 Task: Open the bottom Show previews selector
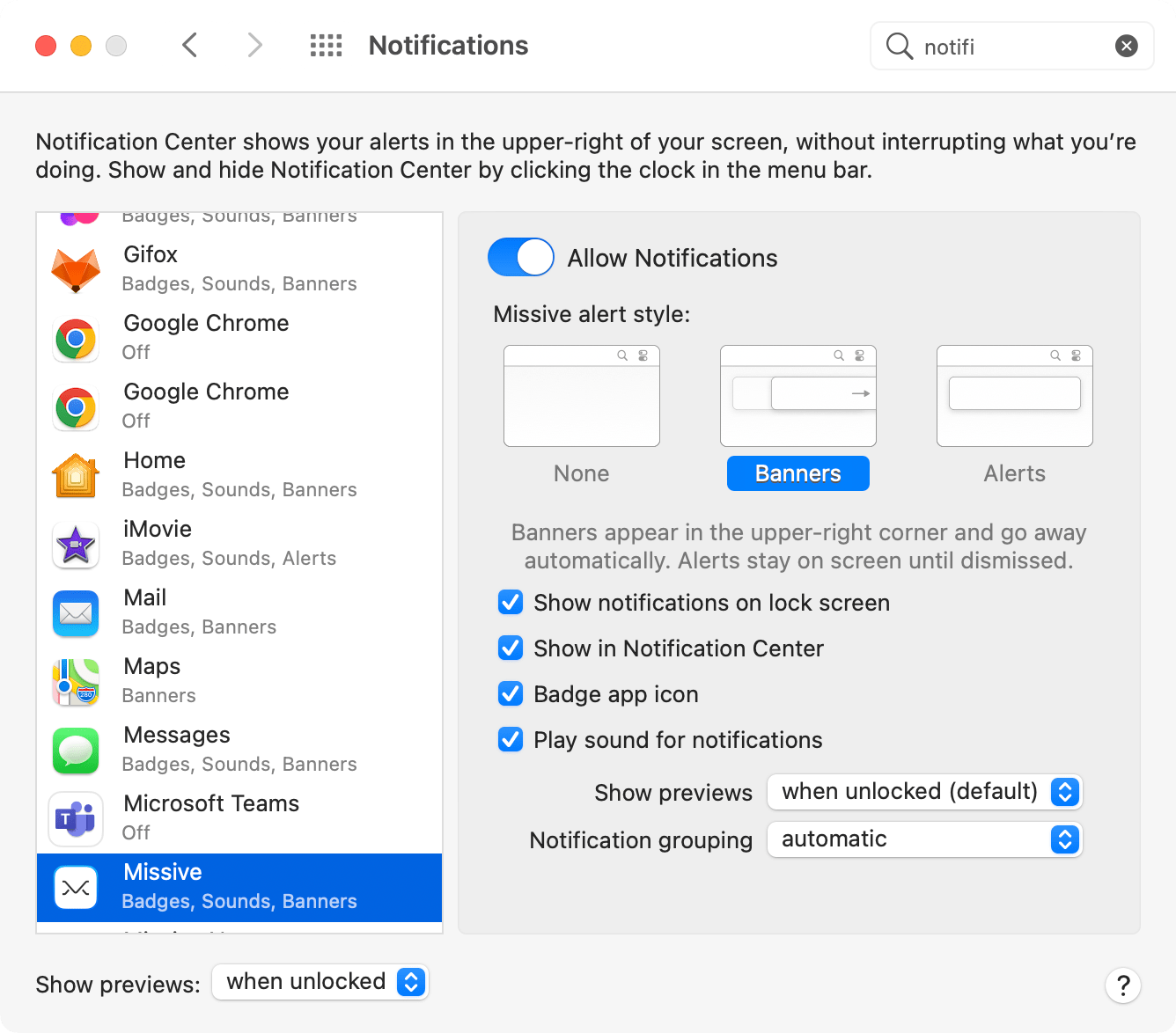(320, 981)
